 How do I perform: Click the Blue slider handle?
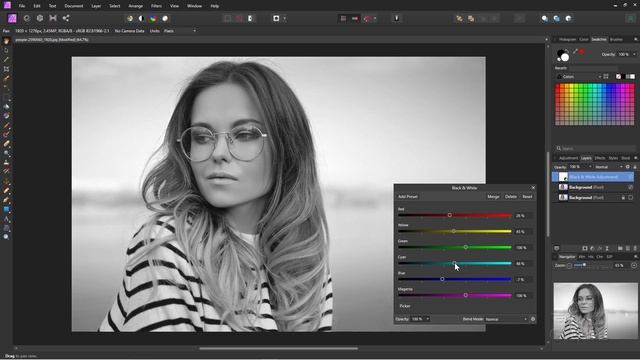click(x=442, y=279)
